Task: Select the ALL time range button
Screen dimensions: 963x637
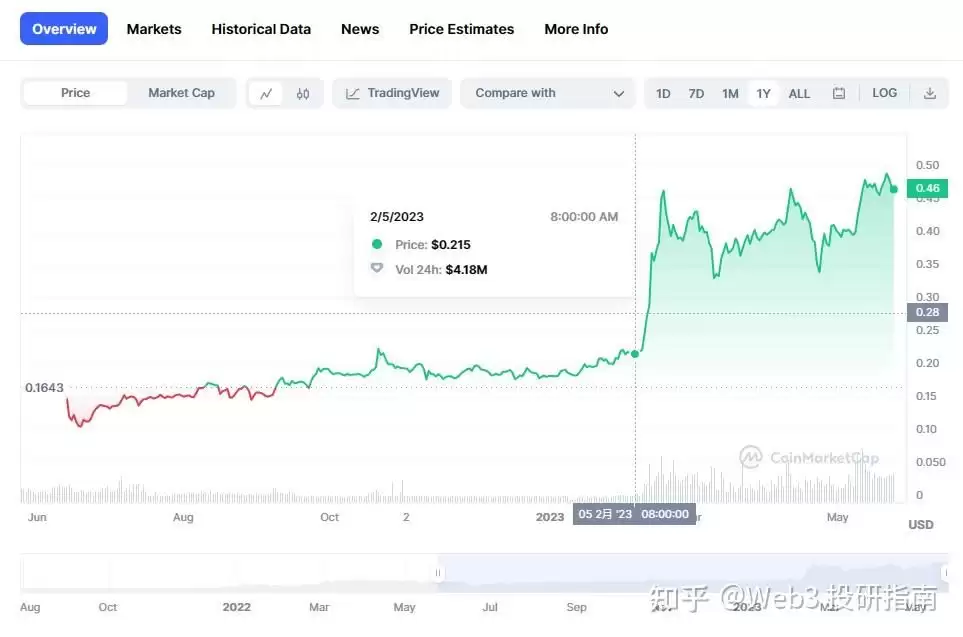Action: click(x=798, y=92)
